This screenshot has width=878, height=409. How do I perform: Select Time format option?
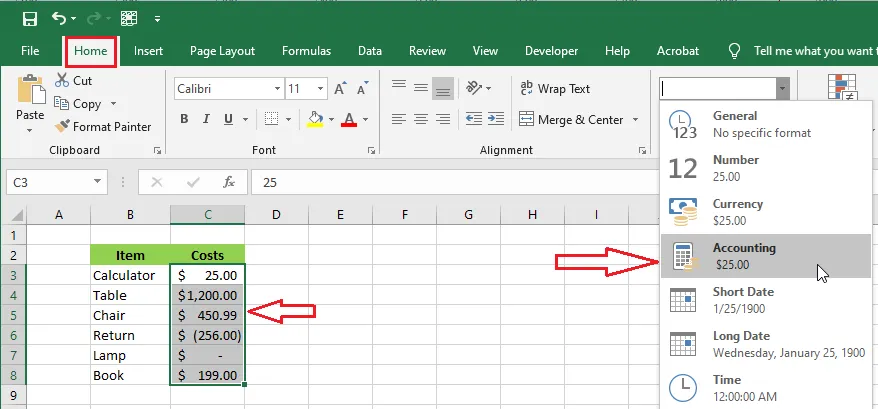pos(766,388)
